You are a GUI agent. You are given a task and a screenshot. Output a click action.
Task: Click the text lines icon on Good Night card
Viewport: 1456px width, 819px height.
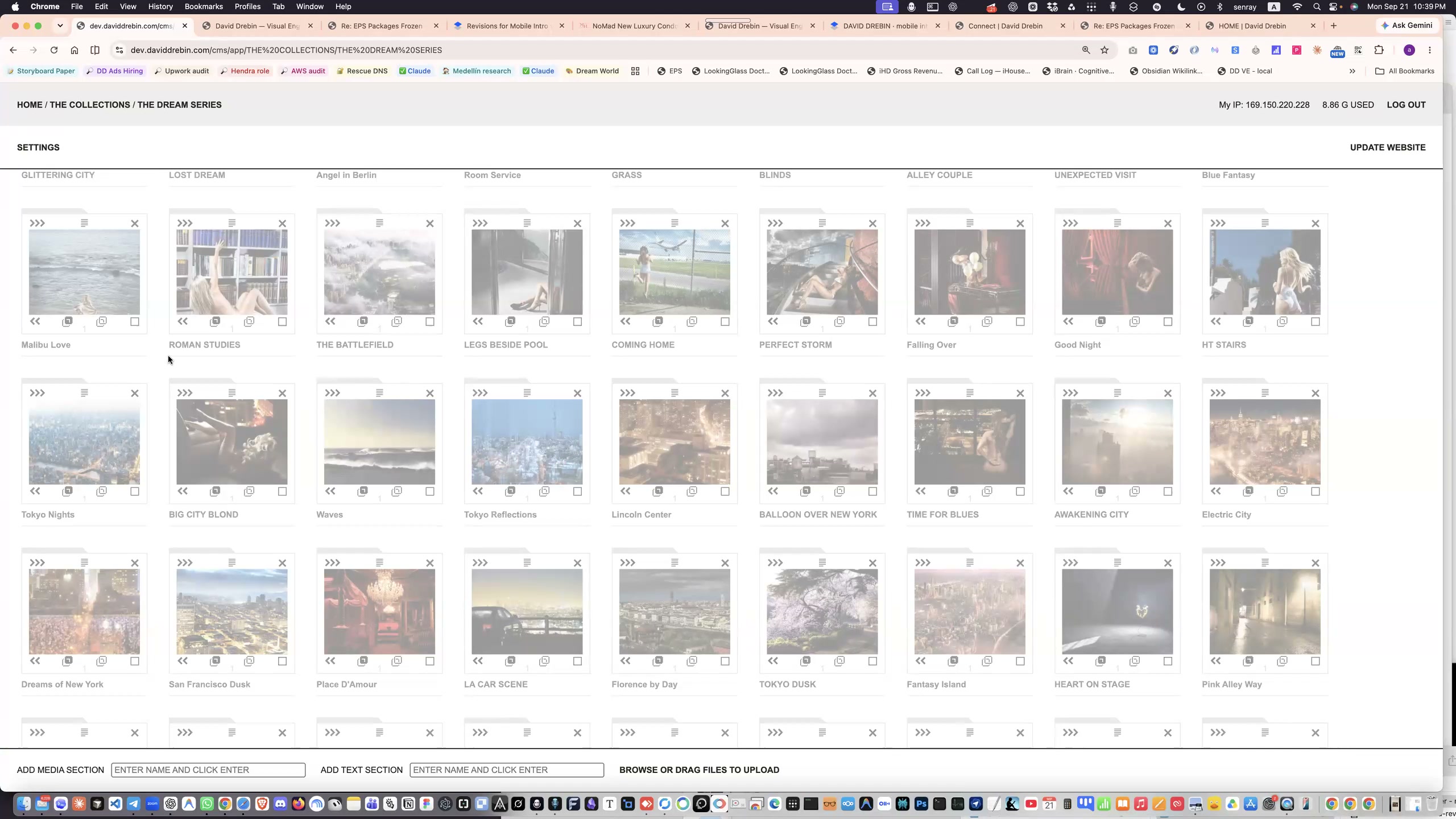pyautogui.click(x=1118, y=223)
